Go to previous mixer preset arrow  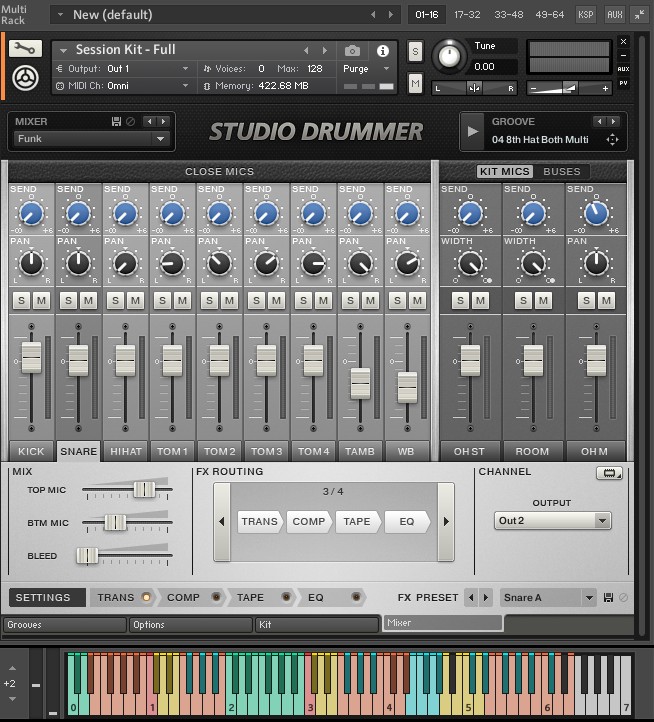click(x=150, y=122)
